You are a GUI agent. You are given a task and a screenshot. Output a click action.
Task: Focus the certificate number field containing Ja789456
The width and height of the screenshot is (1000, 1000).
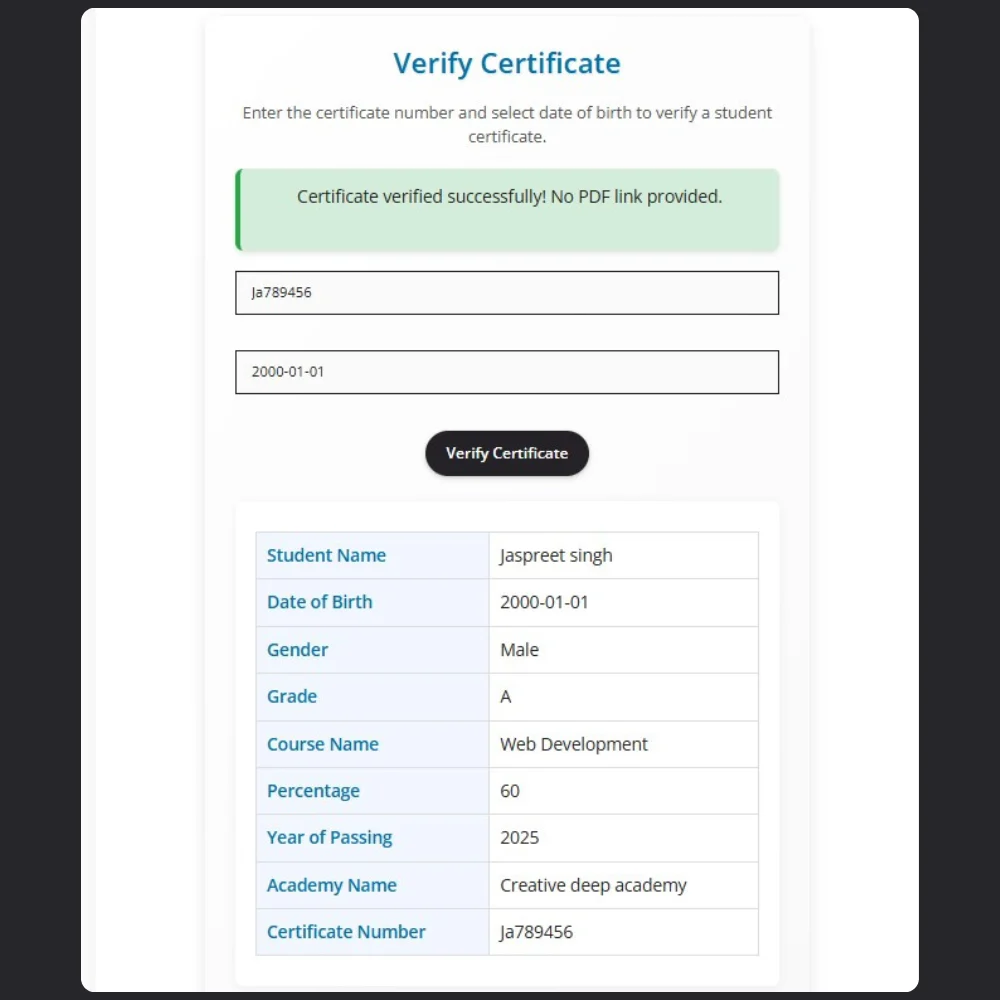[x=507, y=293]
